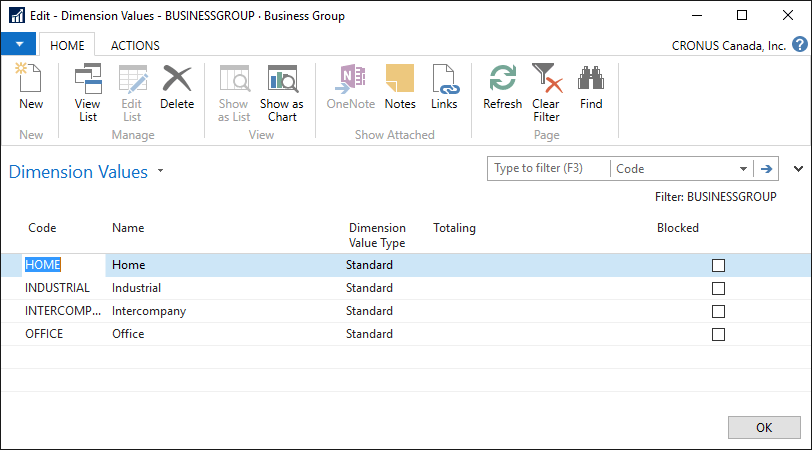Open the Code filter field dropdown
Image resolution: width=812 pixels, height=450 pixels.
click(x=743, y=169)
